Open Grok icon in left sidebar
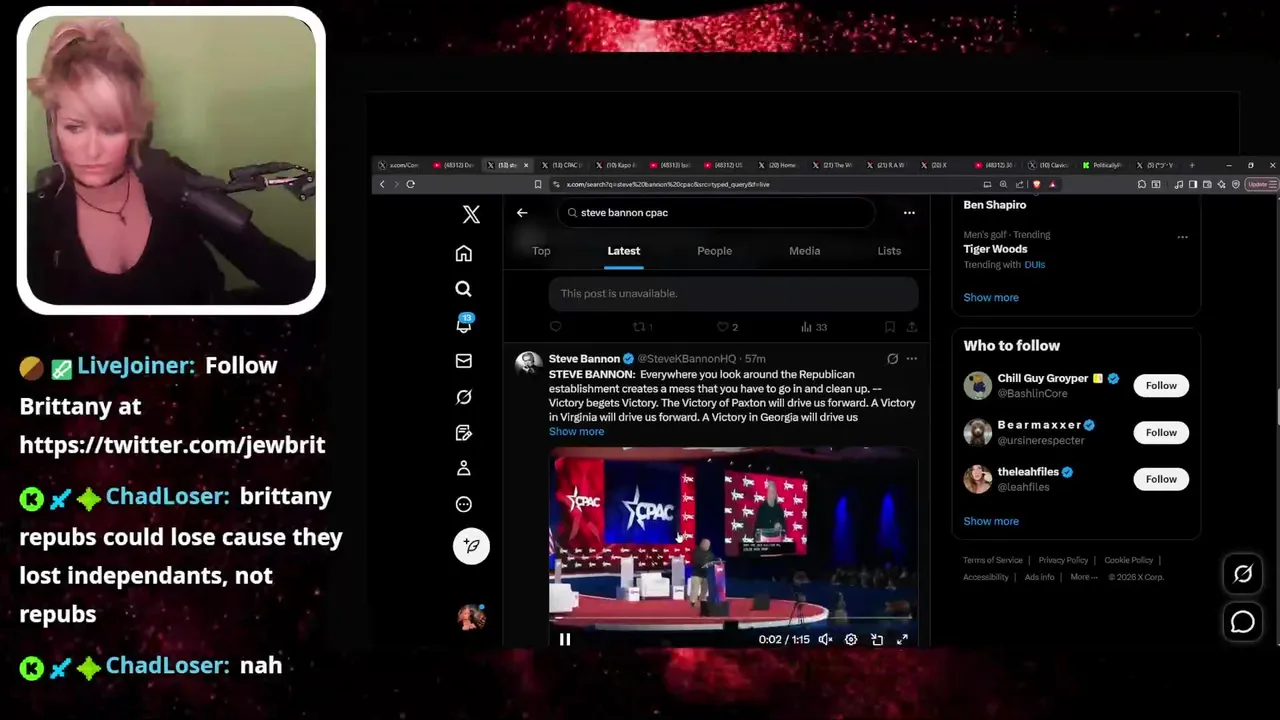The width and height of the screenshot is (1280, 720). click(x=463, y=397)
